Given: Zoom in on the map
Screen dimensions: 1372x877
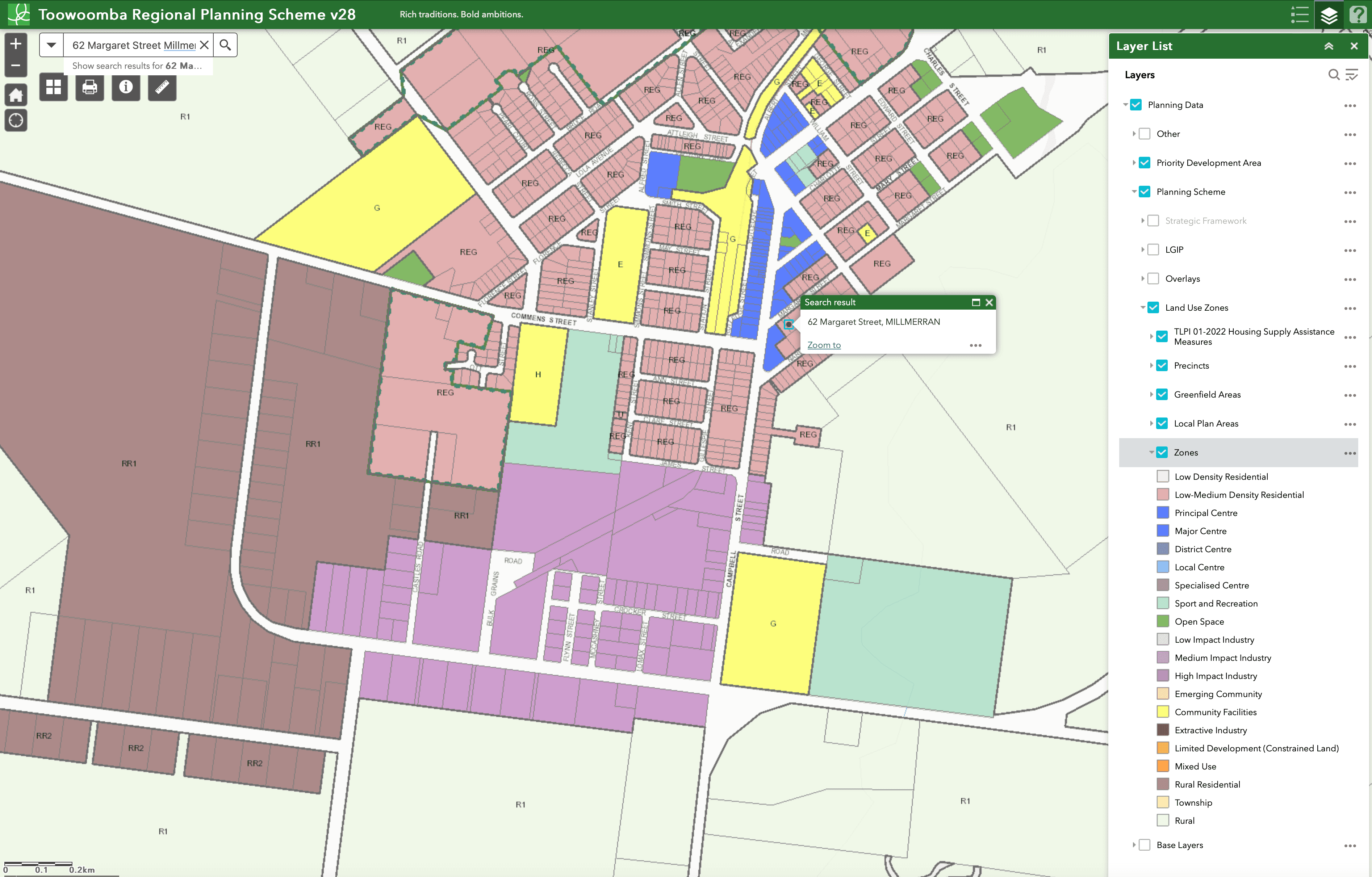Looking at the screenshot, I should [x=16, y=44].
